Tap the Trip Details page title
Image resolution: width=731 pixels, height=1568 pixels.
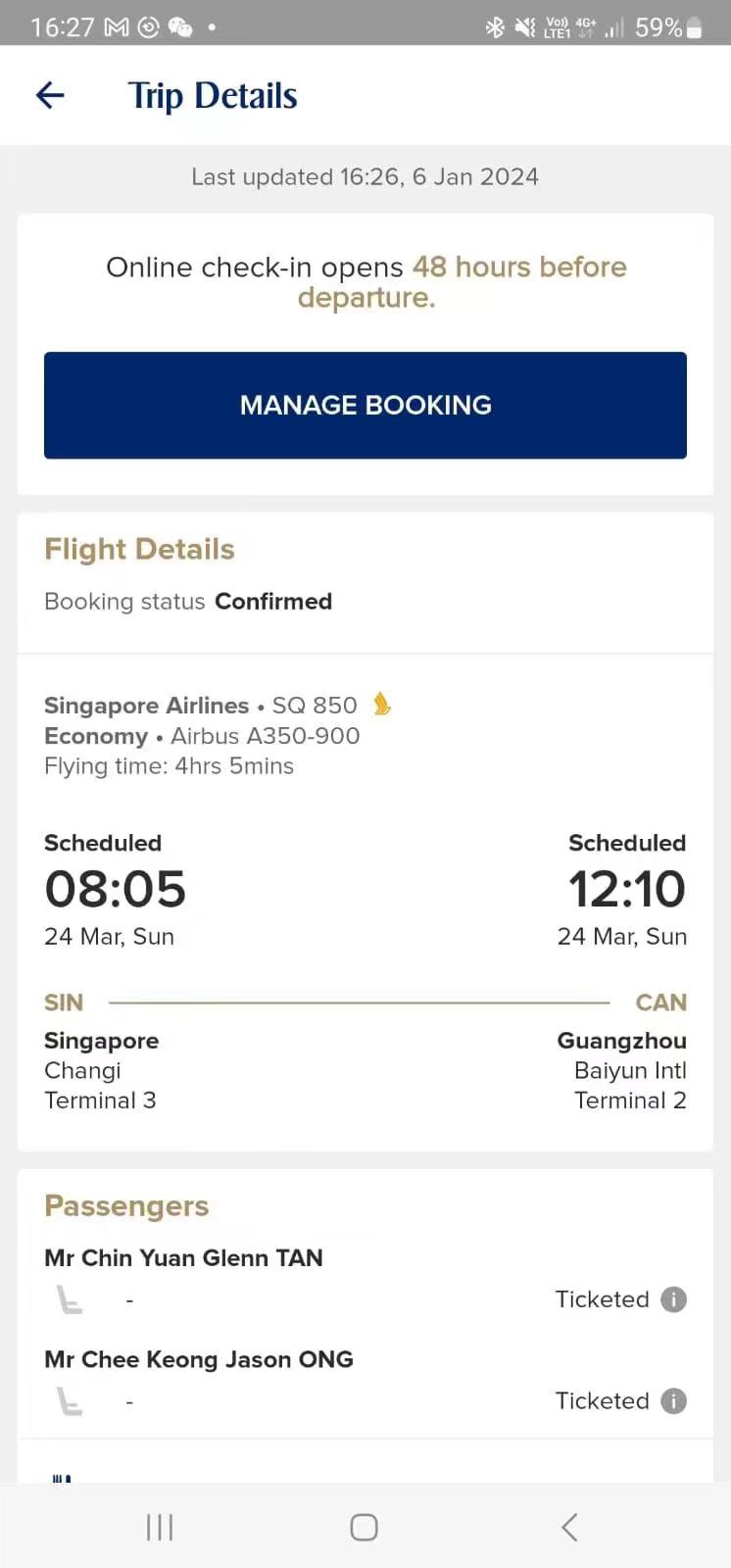[213, 96]
